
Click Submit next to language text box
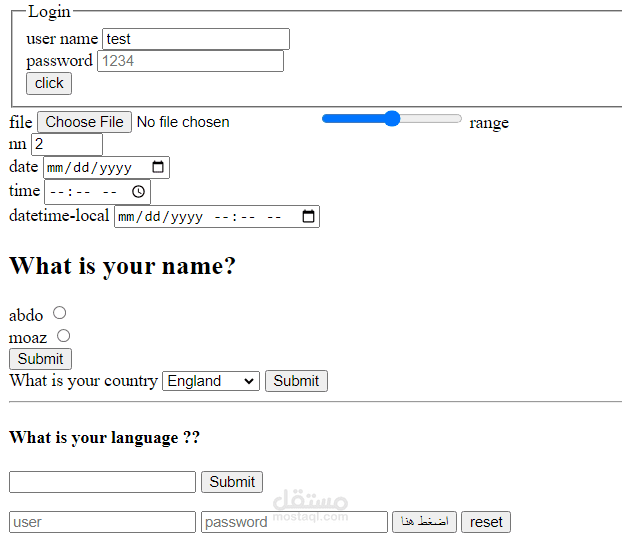coord(232,482)
